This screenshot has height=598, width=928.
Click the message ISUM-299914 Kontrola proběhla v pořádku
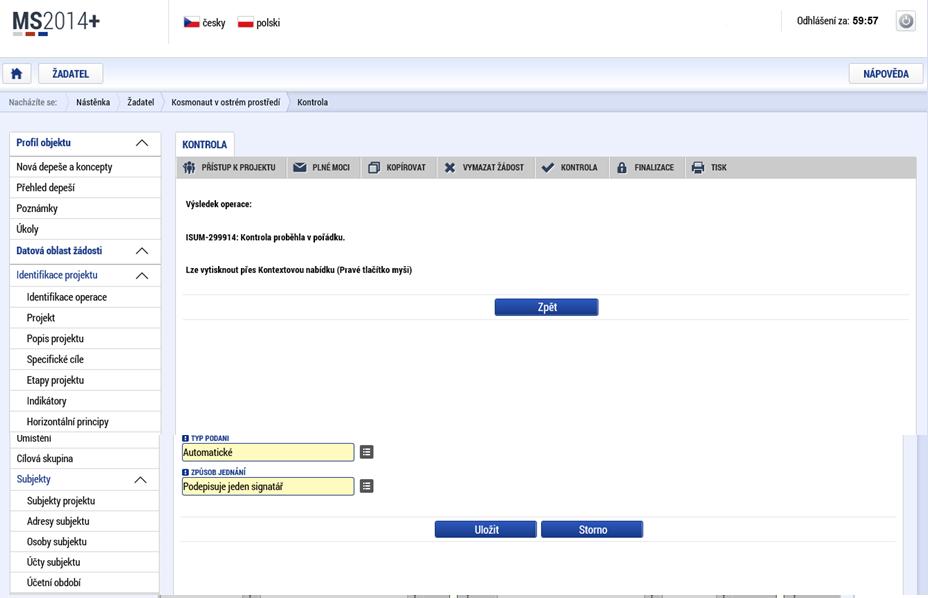[265, 237]
